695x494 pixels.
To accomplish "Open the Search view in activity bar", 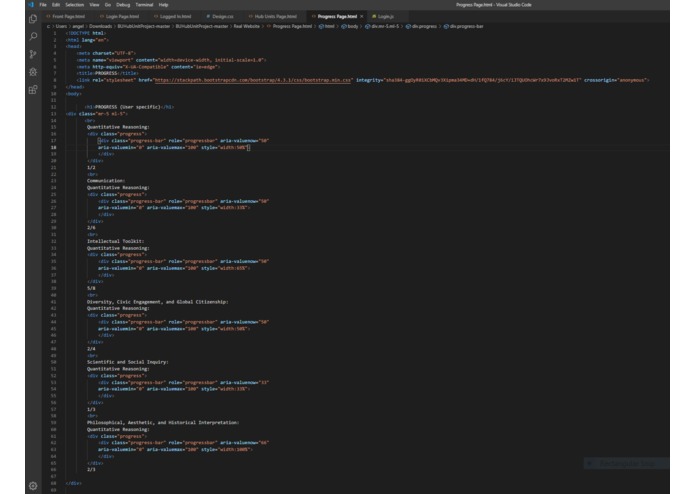I will (x=33, y=36).
